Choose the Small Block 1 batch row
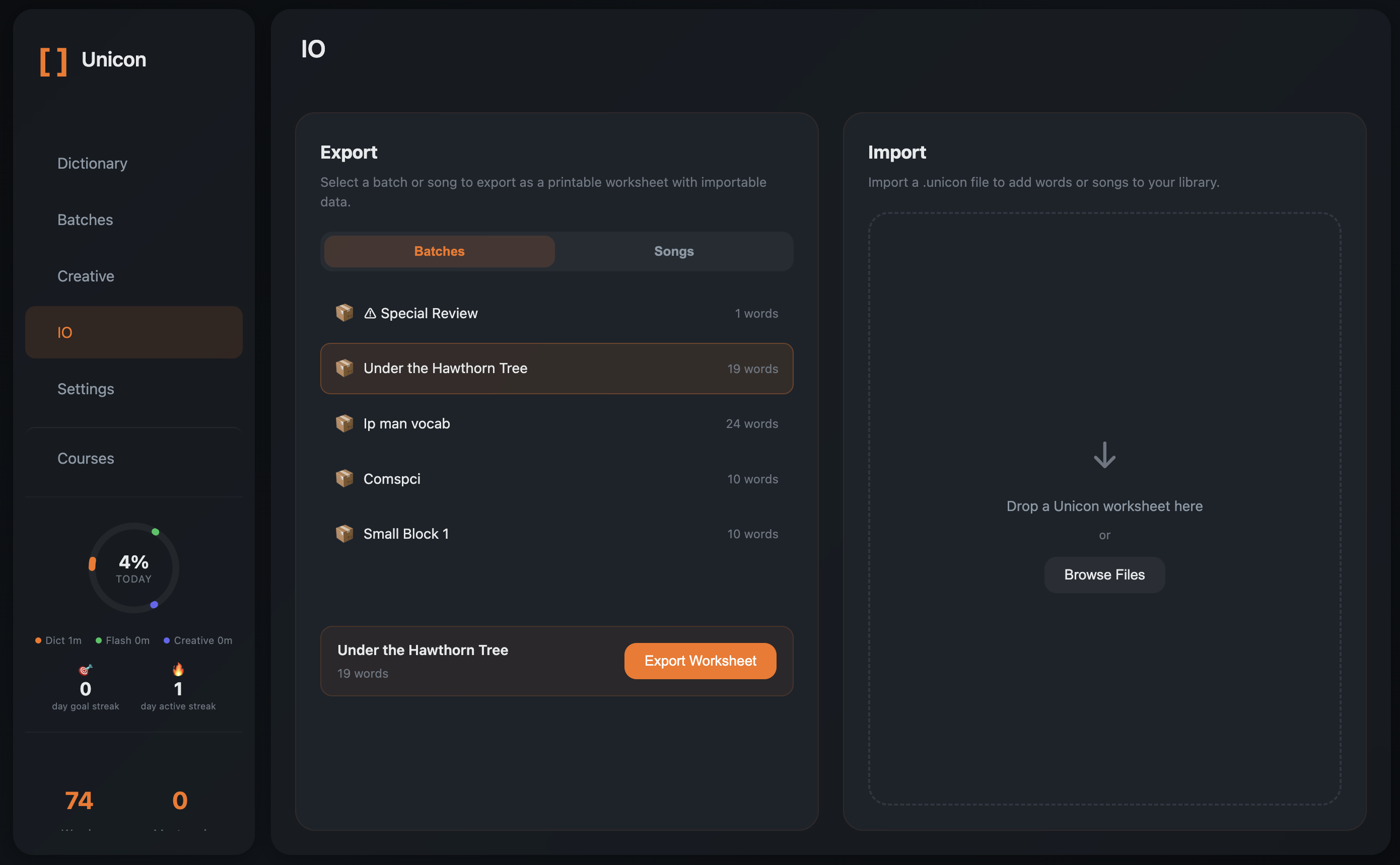Screen dimensions: 1400x865 tap(556, 534)
